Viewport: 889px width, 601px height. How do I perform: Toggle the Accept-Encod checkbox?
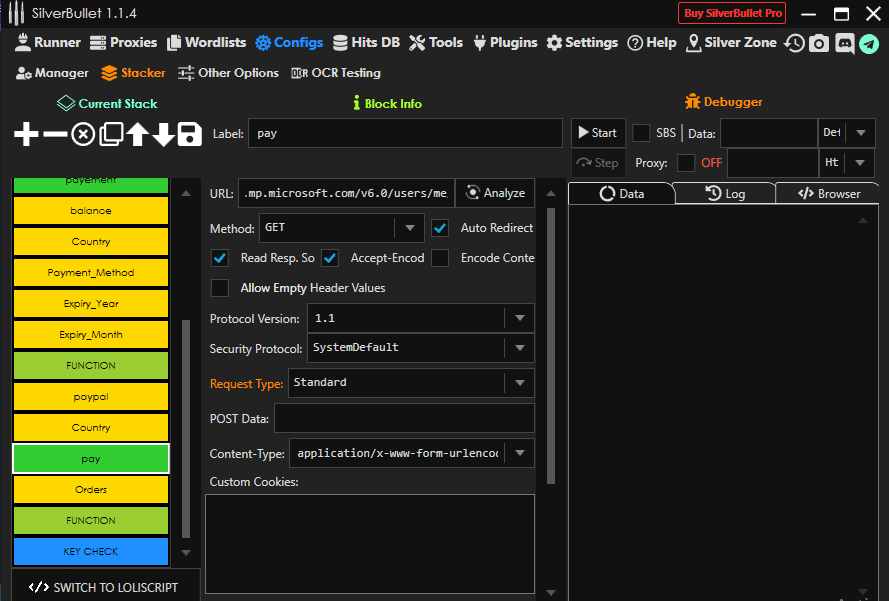click(329, 259)
